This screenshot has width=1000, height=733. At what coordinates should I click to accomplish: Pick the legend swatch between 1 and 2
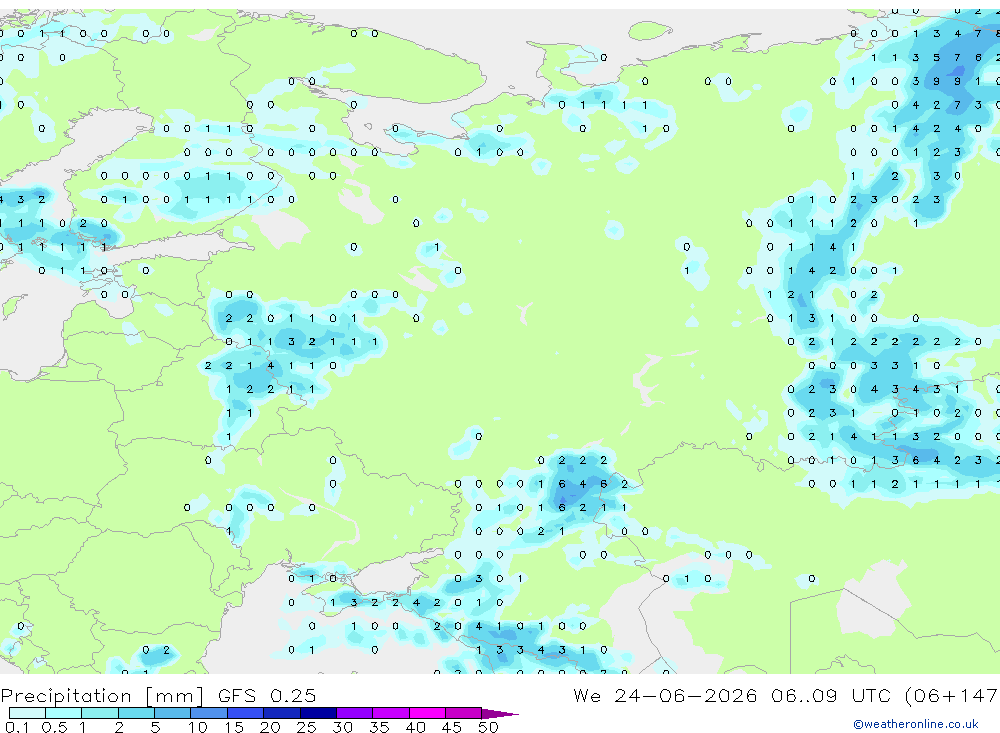coord(100,713)
